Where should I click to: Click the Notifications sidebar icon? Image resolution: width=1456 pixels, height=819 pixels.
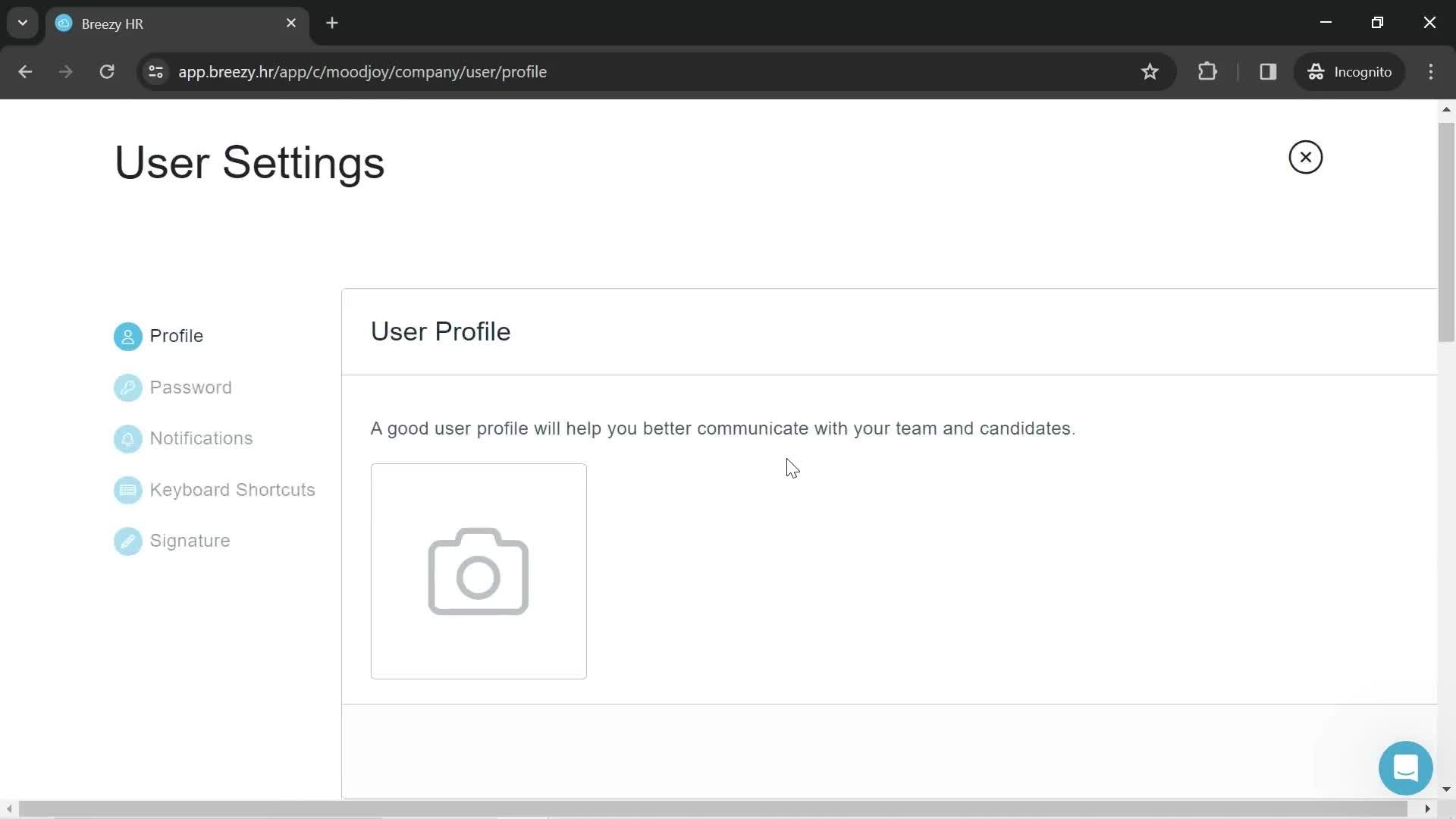(x=128, y=438)
